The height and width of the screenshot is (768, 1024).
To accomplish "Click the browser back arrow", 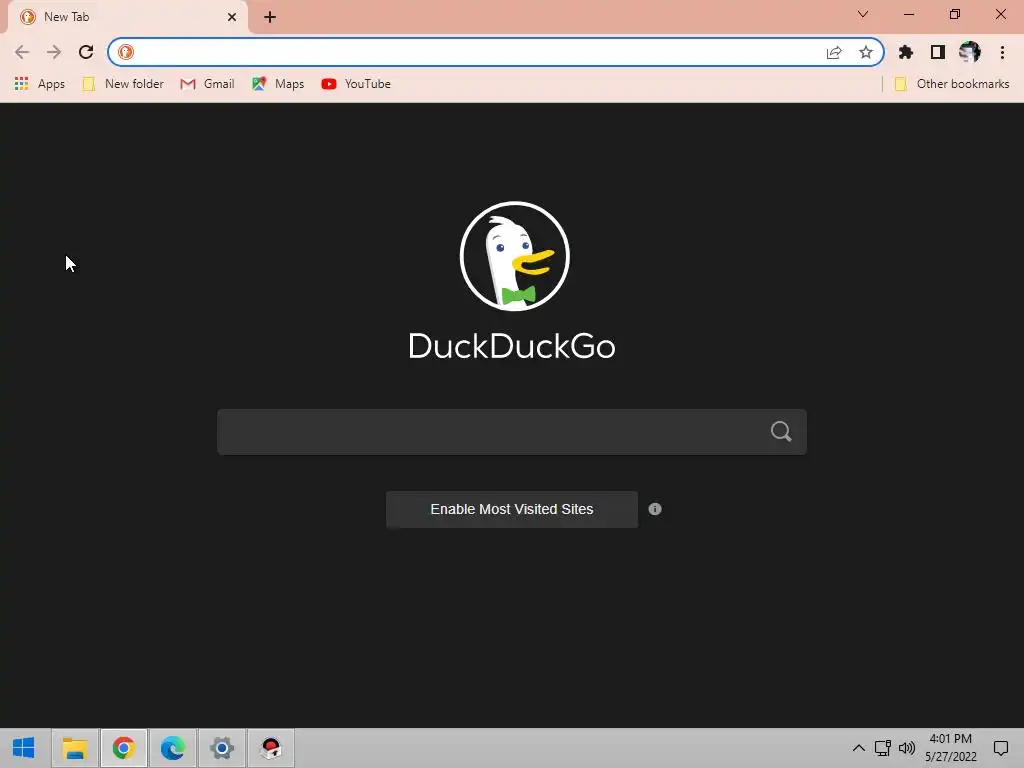I will pos(22,52).
